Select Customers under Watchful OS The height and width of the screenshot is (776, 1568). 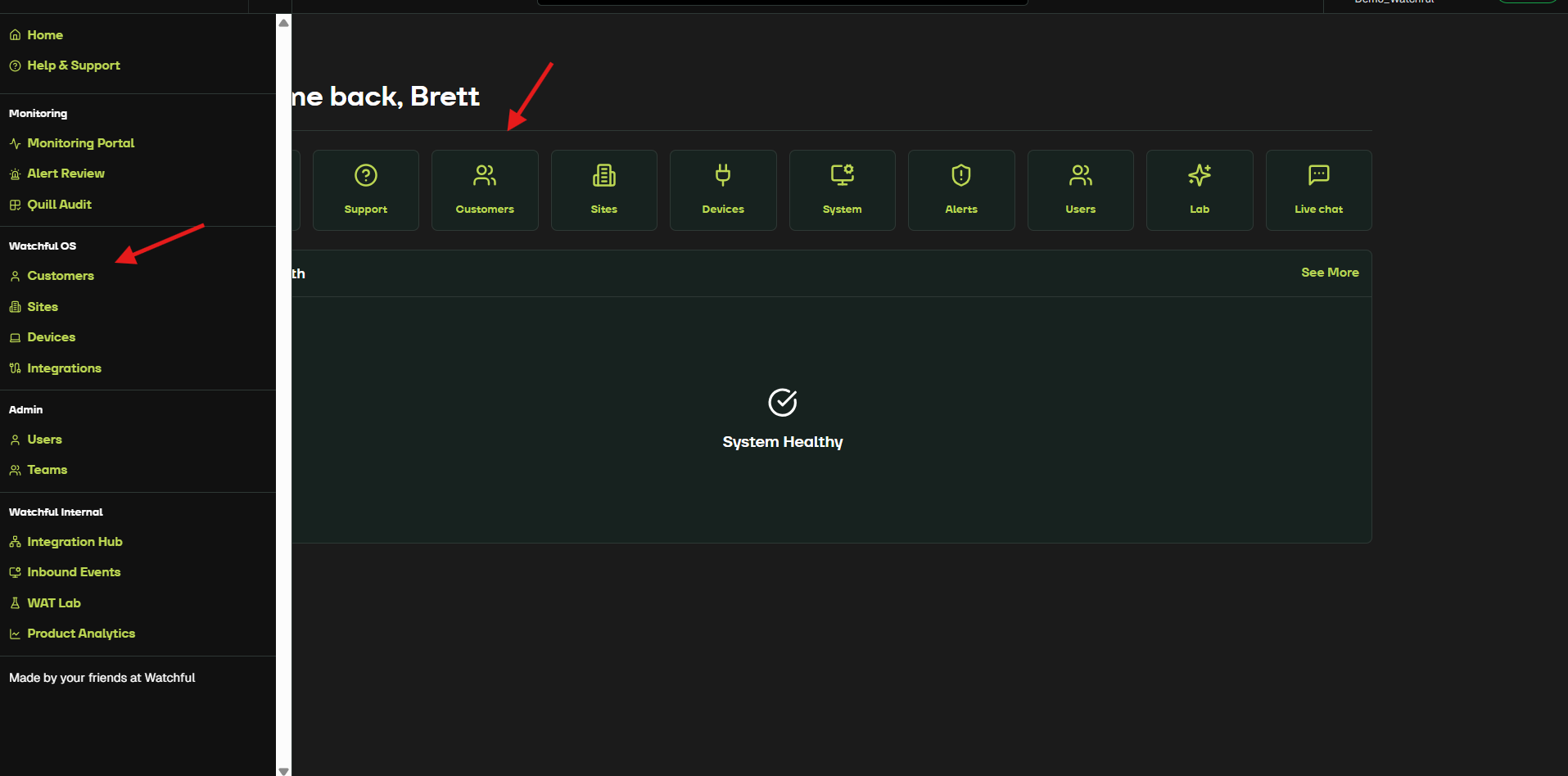point(61,276)
